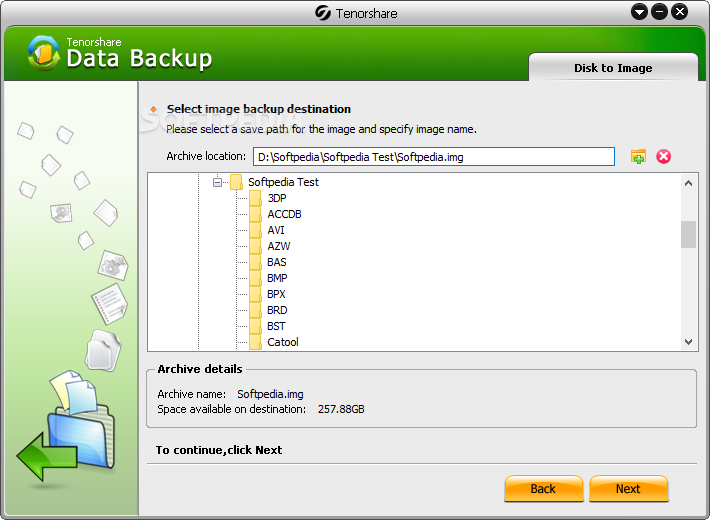Click the BST folder icon
710x520 pixels.
click(255, 326)
